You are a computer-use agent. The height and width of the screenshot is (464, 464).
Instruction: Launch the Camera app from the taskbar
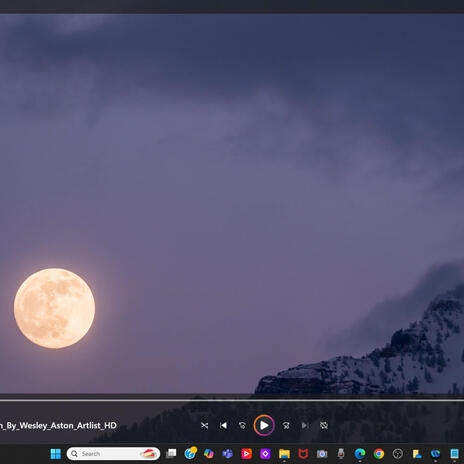[322, 454]
